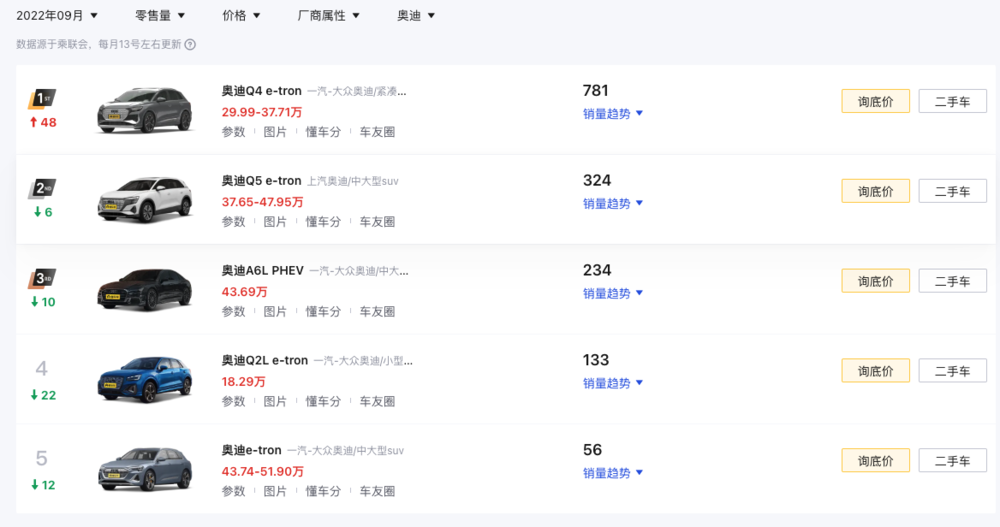Open 奥迪e-tron model title
This screenshot has width=1000, height=527.
[251, 451]
